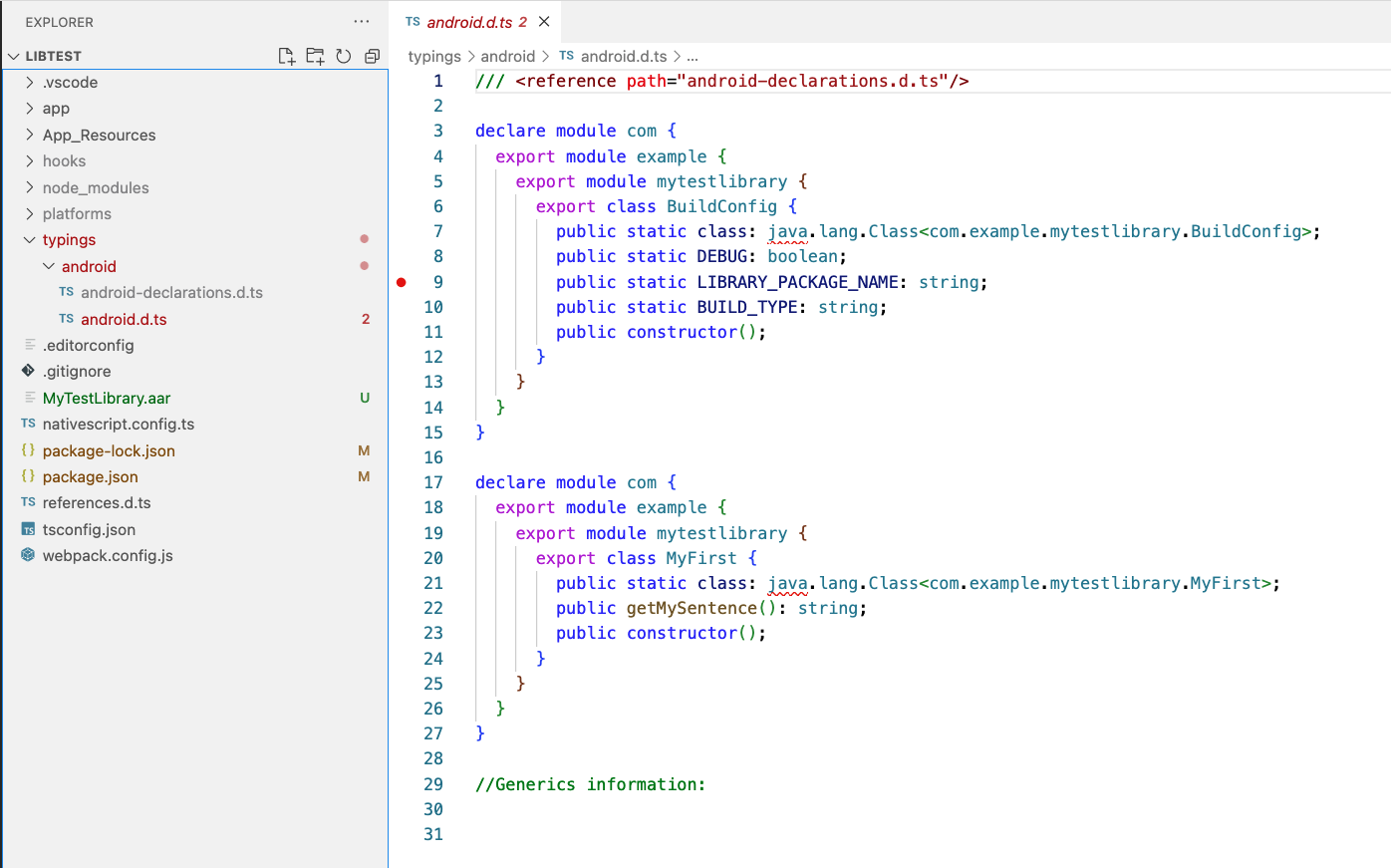Click the underlined 'java' on line 21
The height and width of the screenshot is (868, 1391).
pyautogui.click(x=787, y=583)
